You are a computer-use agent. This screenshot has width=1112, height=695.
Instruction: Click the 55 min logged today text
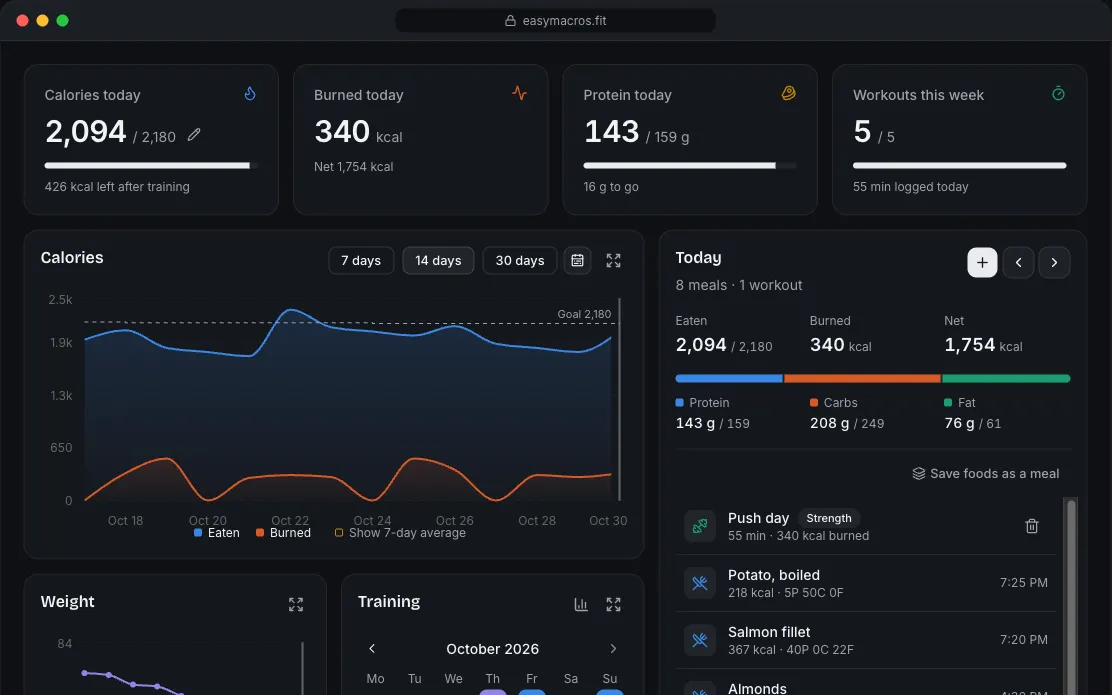coord(910,187)
